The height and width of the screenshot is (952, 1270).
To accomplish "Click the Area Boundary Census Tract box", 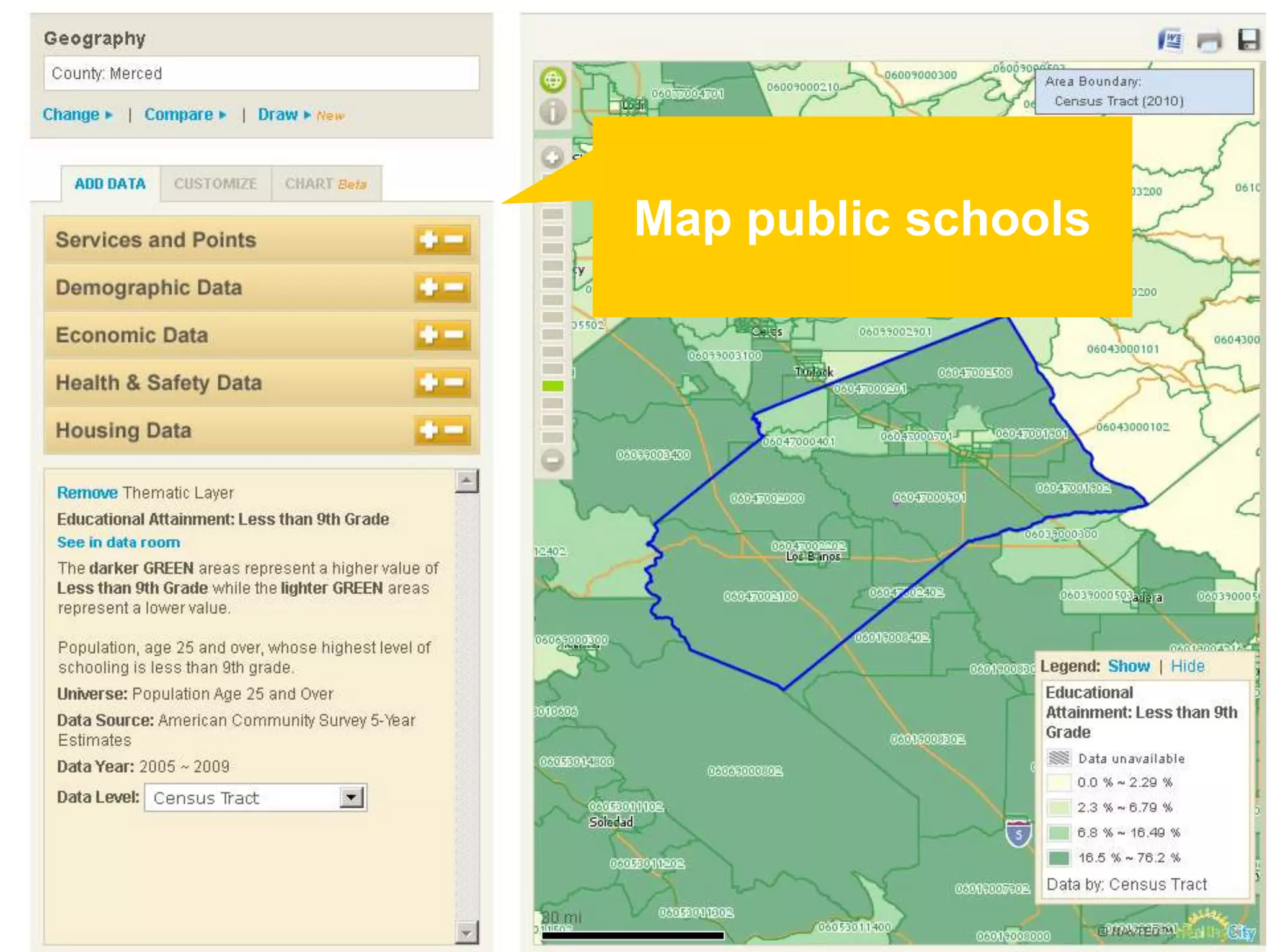I will [x=1144, y=91].
